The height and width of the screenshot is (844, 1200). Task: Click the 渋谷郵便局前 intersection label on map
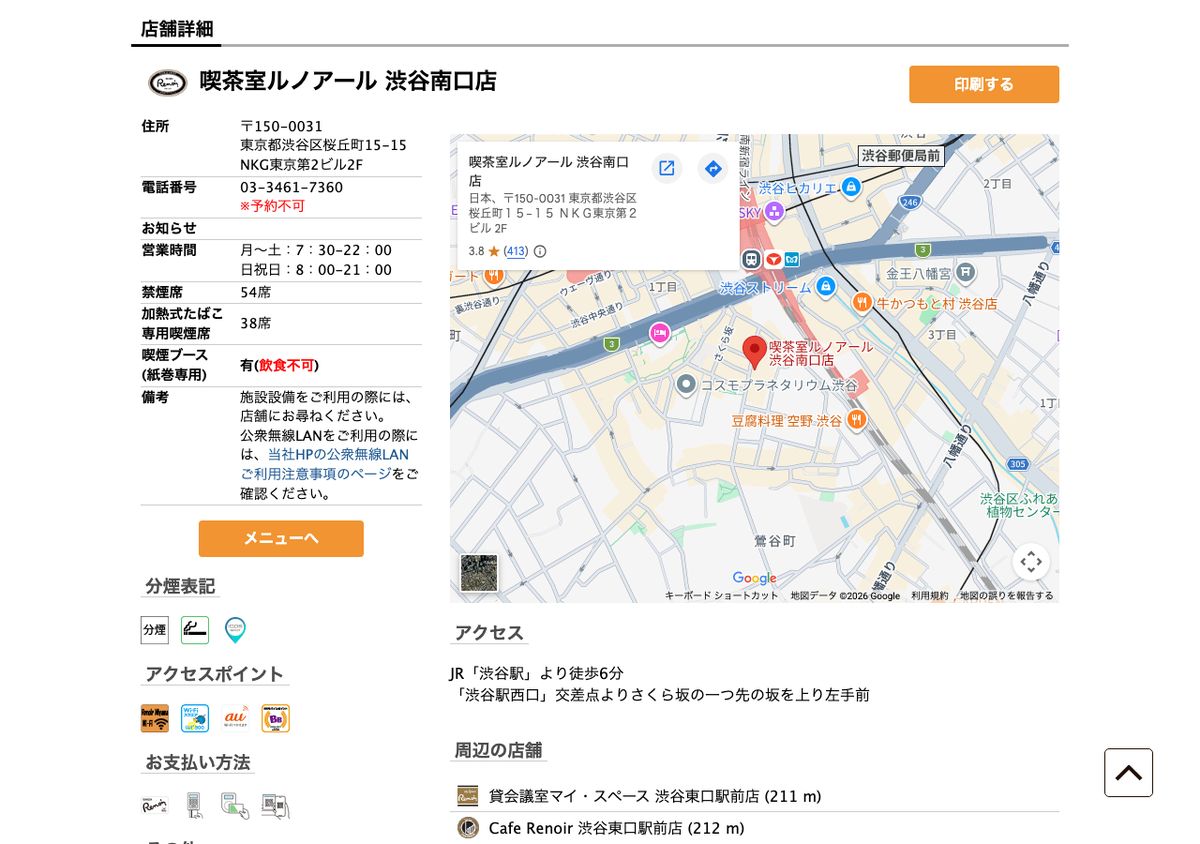point(901,156)
